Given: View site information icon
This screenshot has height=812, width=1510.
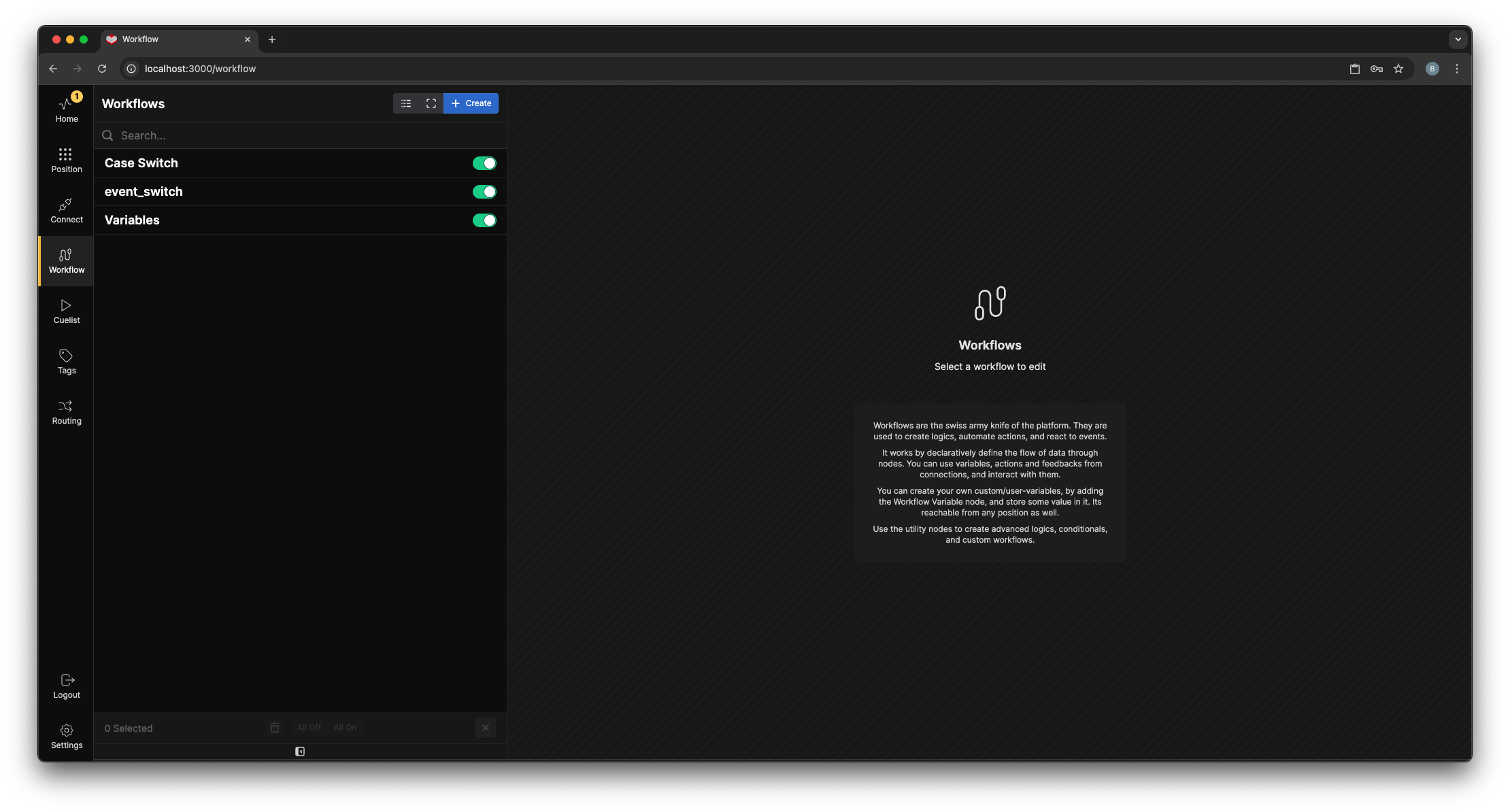Looking at the screenshot, I should tap(131, 69).
